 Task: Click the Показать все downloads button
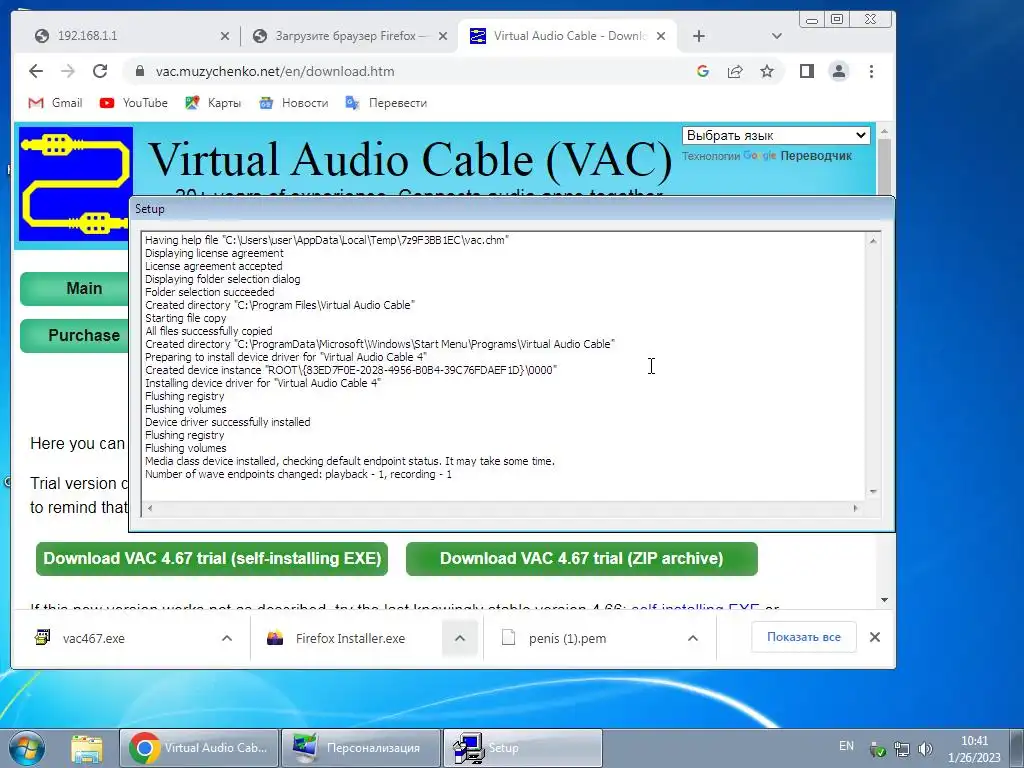click(x=804, y=637)
